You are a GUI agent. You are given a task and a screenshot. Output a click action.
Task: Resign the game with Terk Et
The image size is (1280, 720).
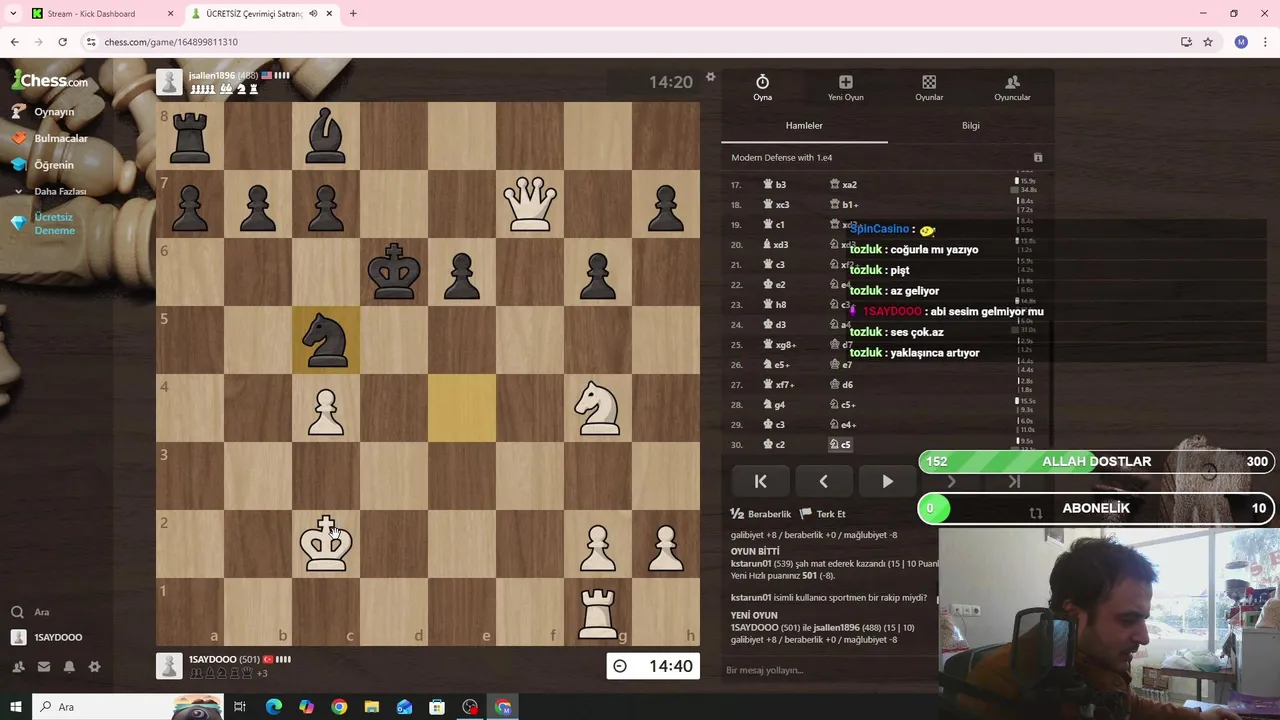point(822,514)
